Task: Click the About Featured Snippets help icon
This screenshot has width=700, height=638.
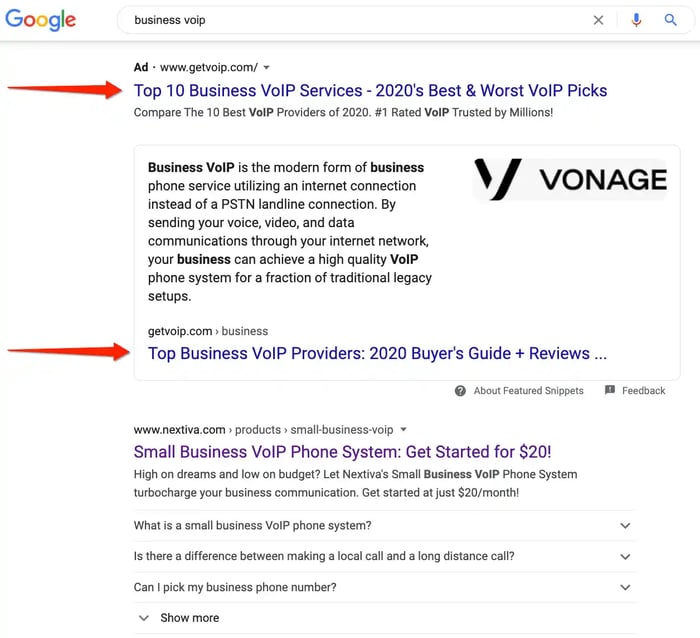Action: 460,391
